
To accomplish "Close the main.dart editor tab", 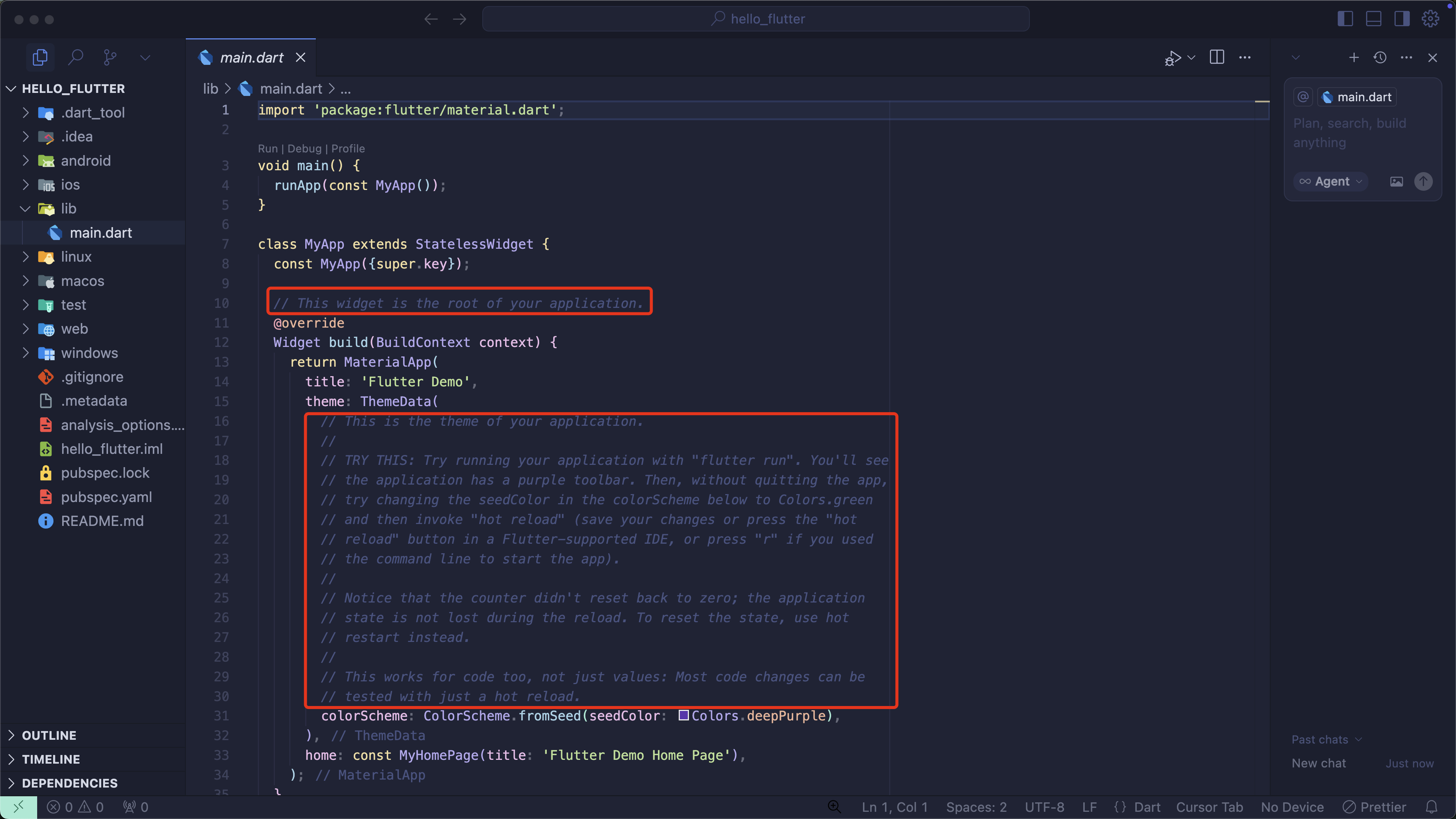I will click(301, 58).
